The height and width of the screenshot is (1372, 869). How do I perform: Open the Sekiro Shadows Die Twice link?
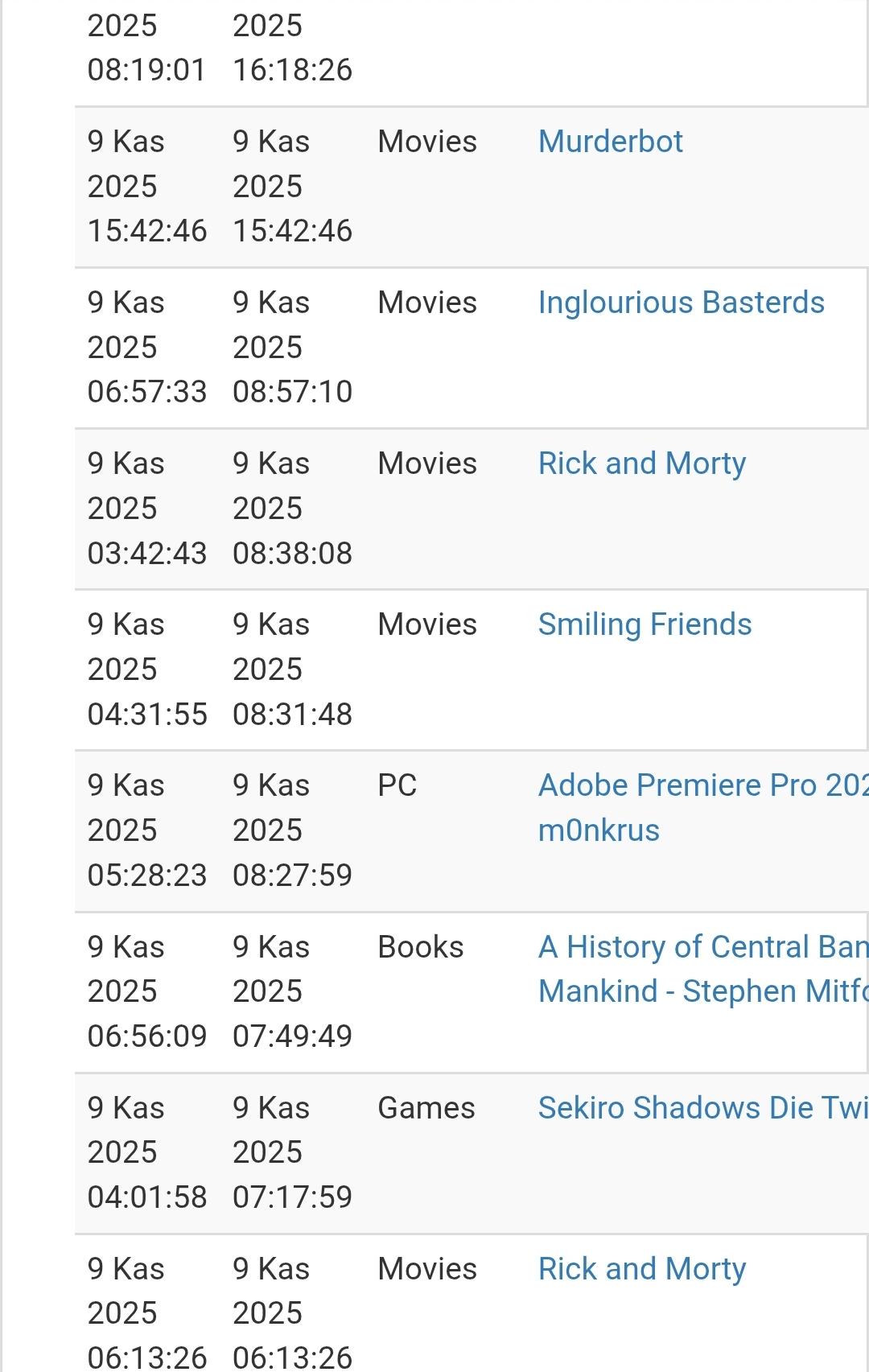tap(702, 1108)
